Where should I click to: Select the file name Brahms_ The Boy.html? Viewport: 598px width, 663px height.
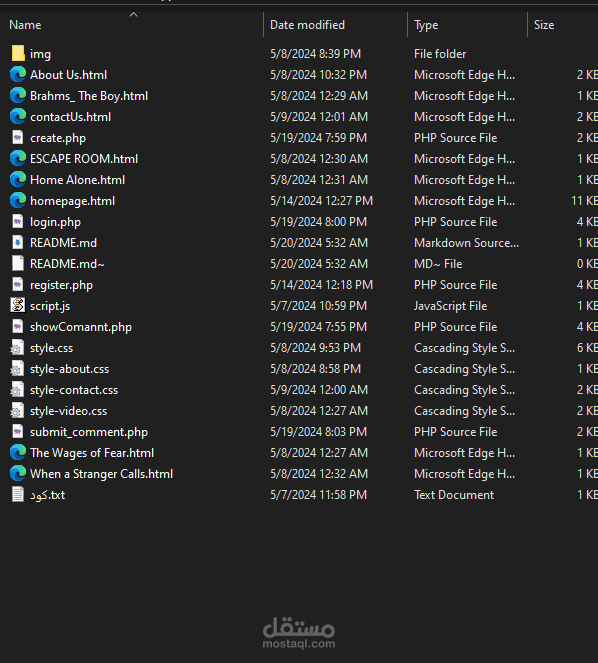point(89,96)
